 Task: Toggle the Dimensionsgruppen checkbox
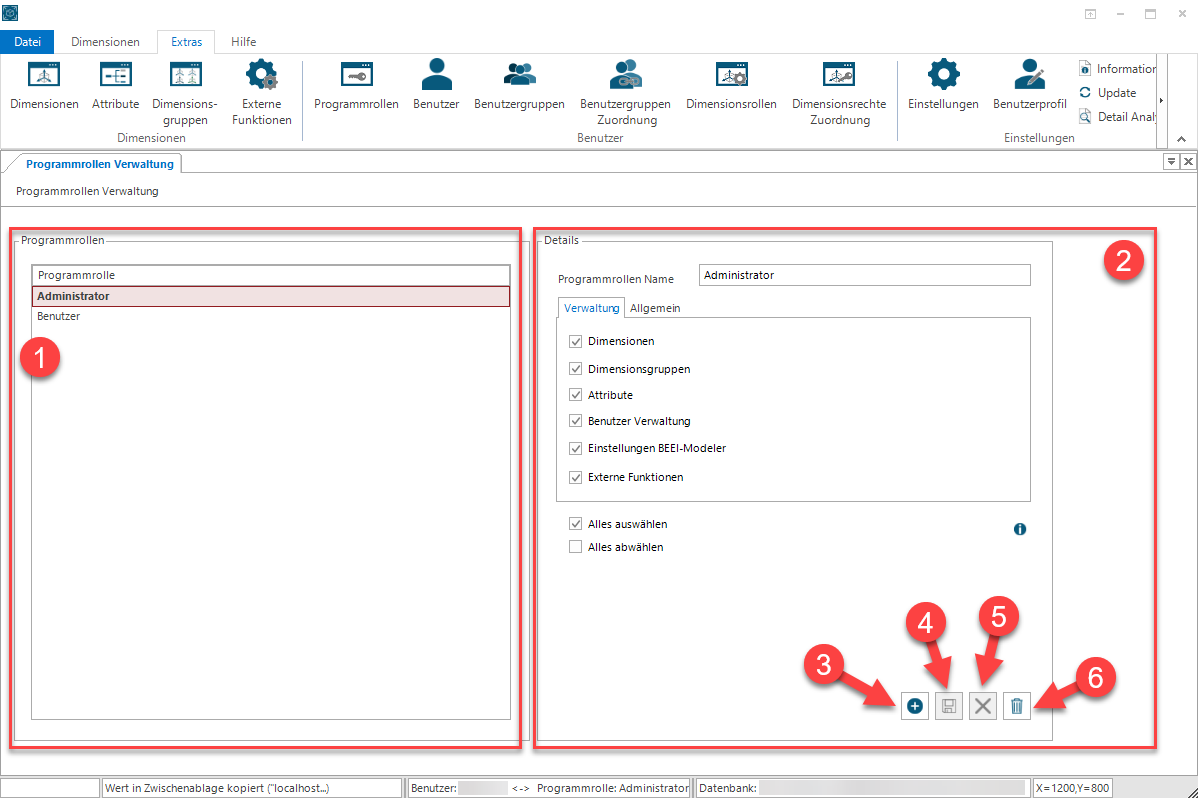coord(575,368)
